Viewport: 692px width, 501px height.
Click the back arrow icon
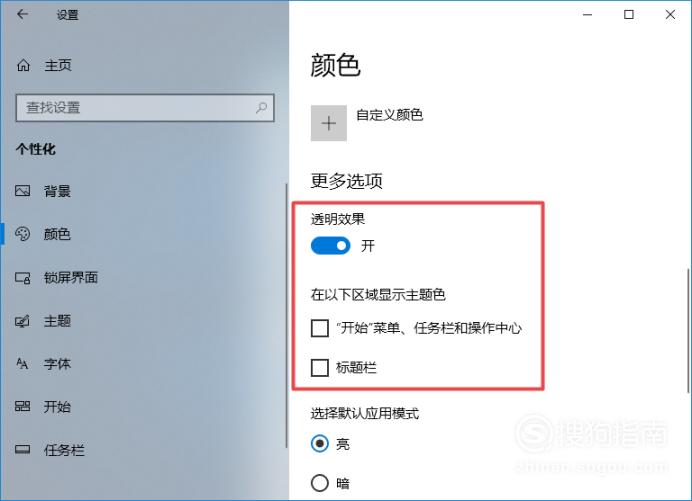click(x=23, y=15)
